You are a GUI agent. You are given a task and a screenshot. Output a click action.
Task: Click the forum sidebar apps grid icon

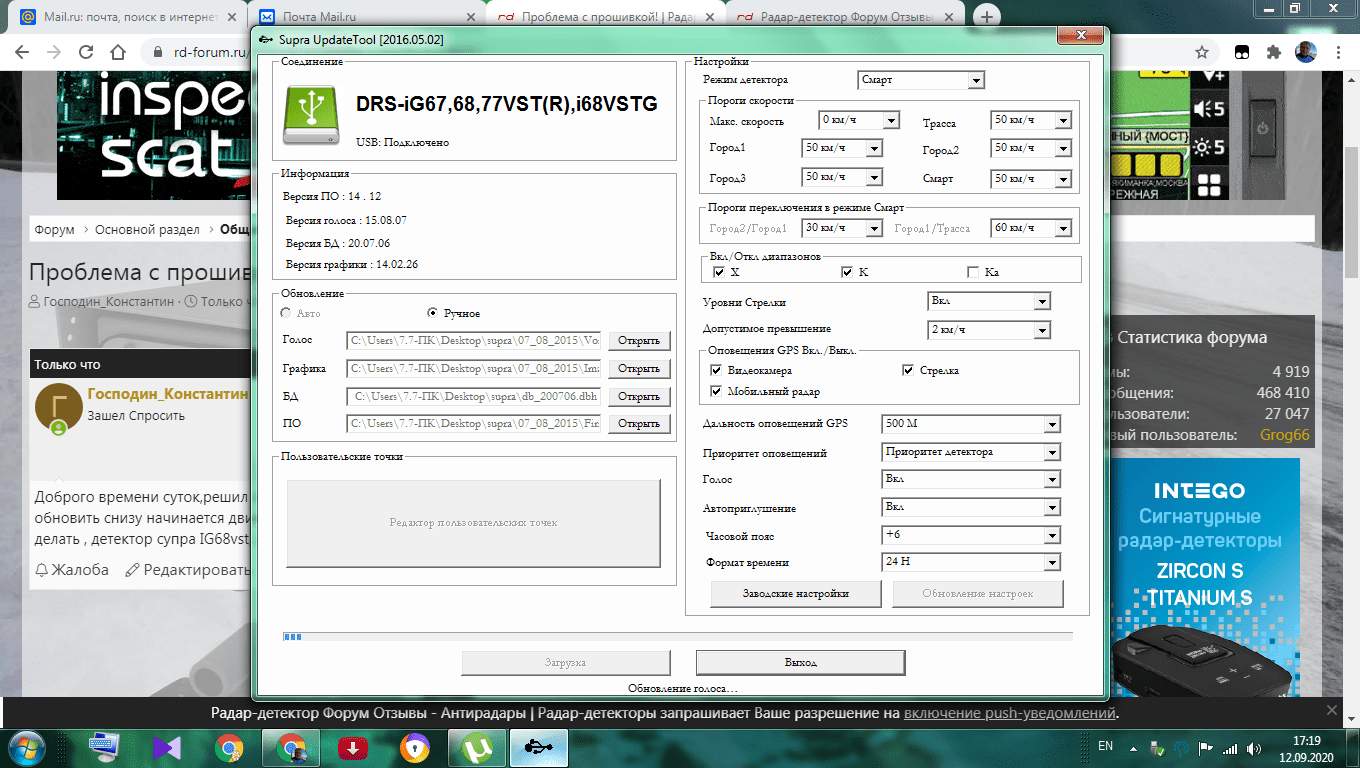[1209, 185]
